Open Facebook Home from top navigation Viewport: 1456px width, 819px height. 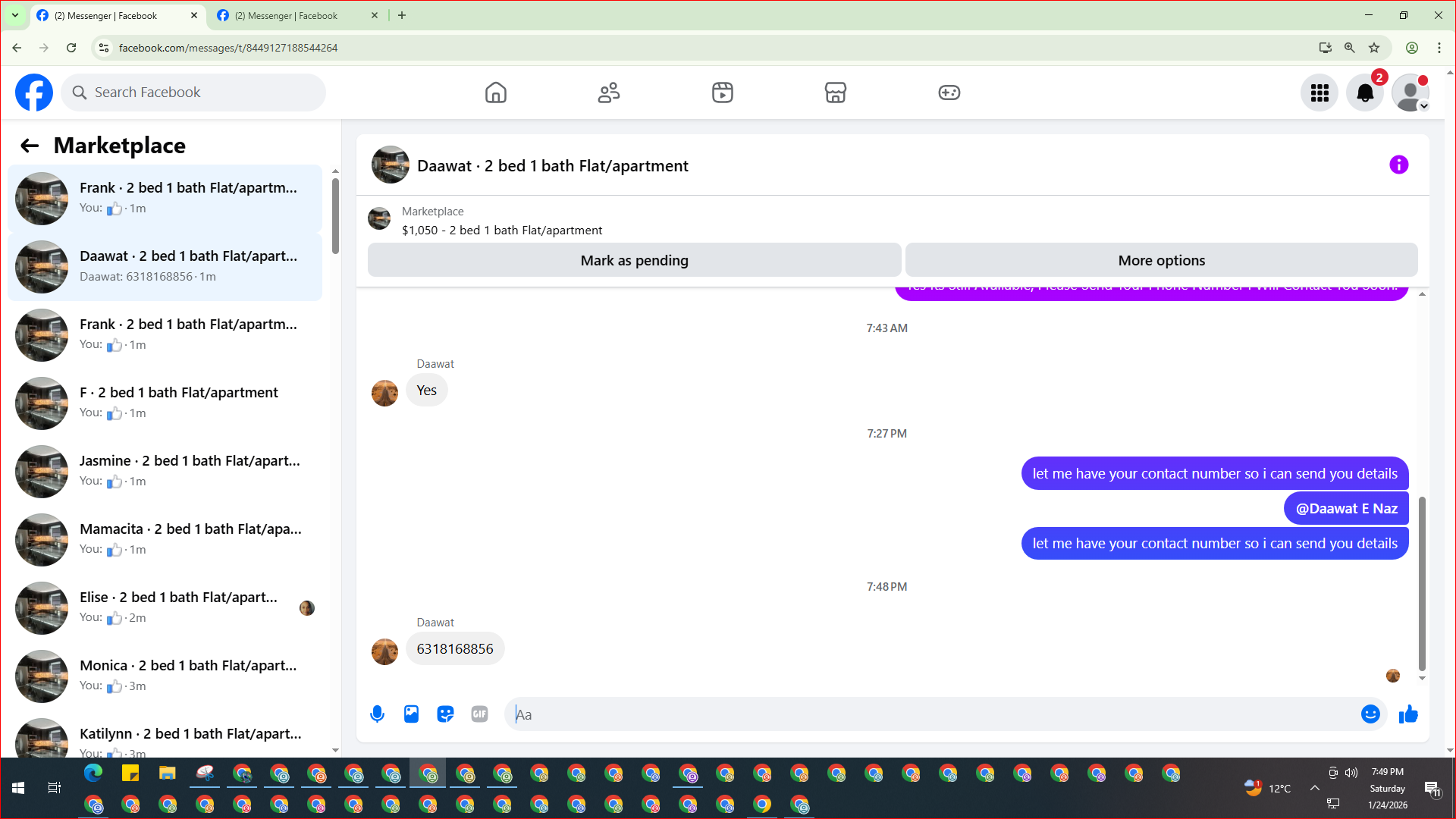click(495, 93)
